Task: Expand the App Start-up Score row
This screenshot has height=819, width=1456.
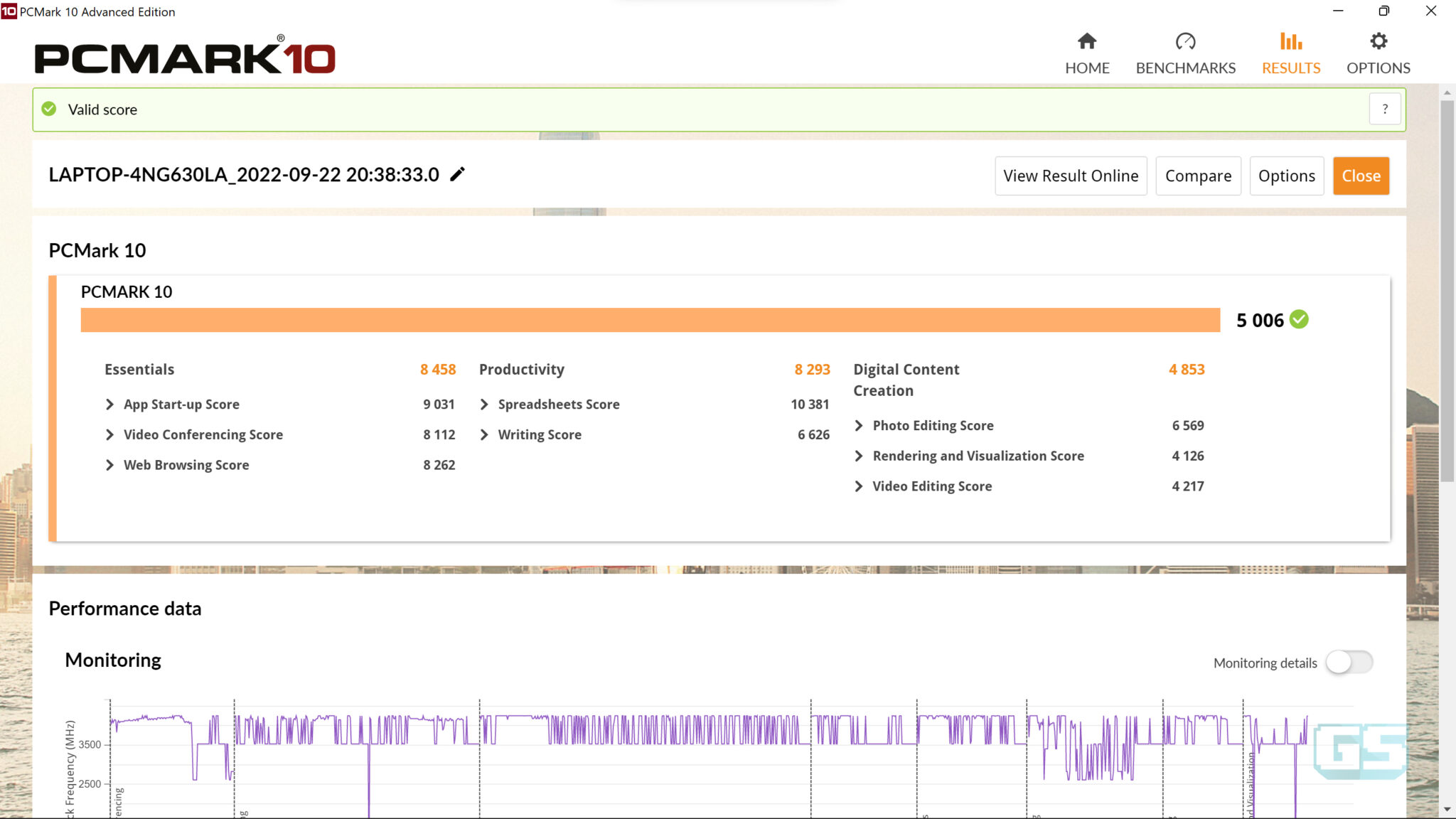Action: (x=109, y=405)
